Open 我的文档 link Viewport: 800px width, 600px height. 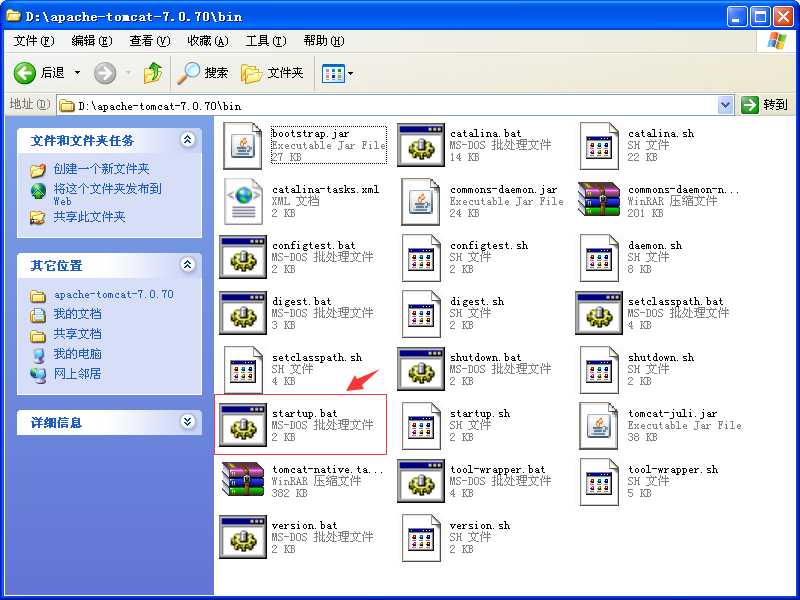click(x=78, y=314)
